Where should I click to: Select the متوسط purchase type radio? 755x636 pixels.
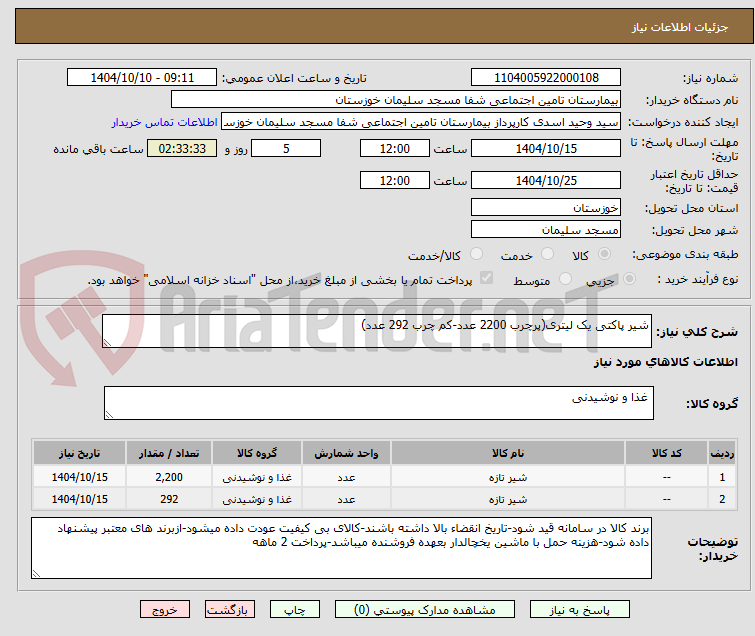point(565,279)
